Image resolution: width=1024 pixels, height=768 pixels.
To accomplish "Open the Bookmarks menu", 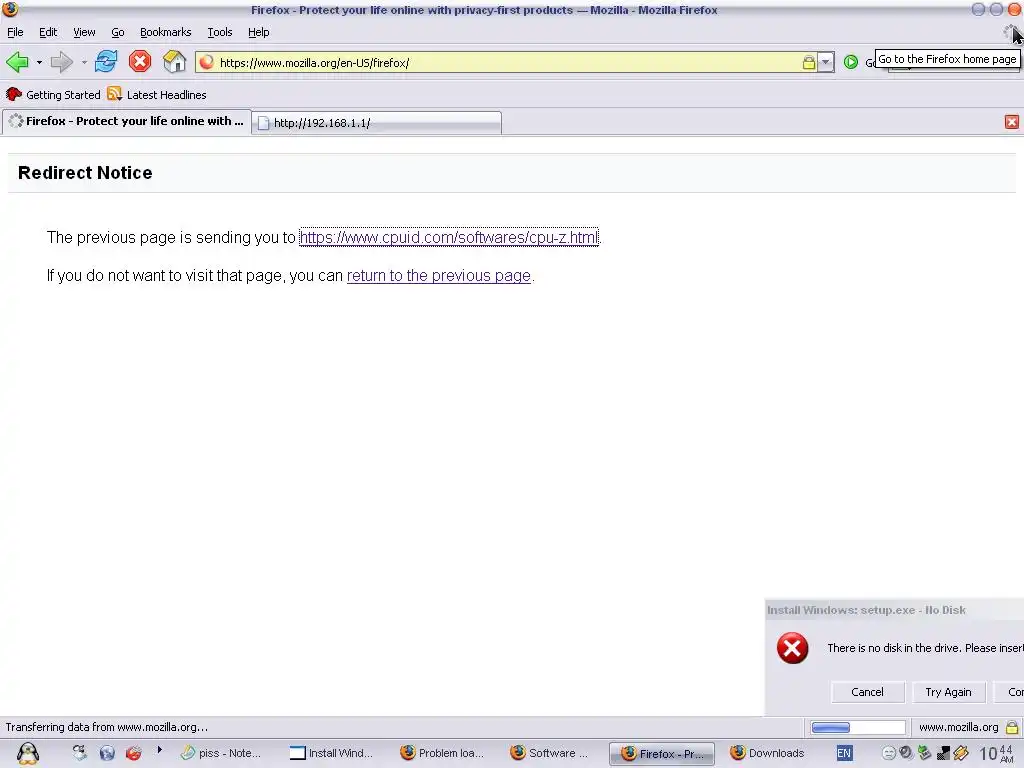I will click(x=165, y=32).
